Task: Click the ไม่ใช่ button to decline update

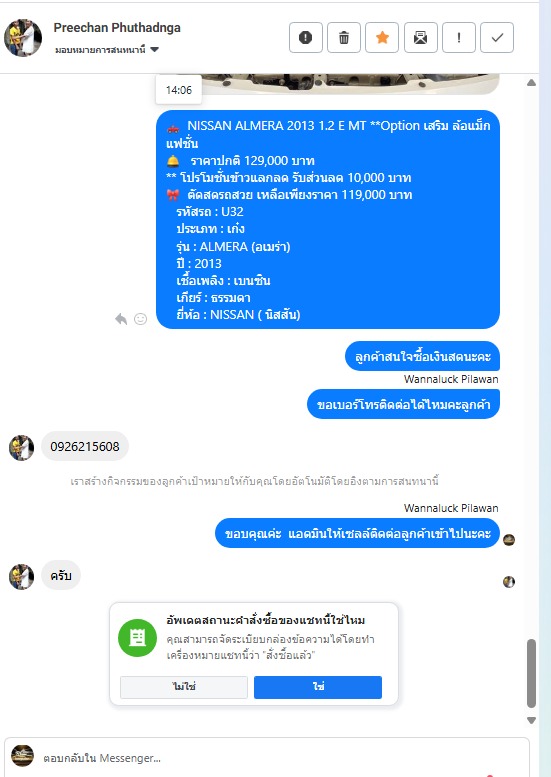Action: [184, 687]
